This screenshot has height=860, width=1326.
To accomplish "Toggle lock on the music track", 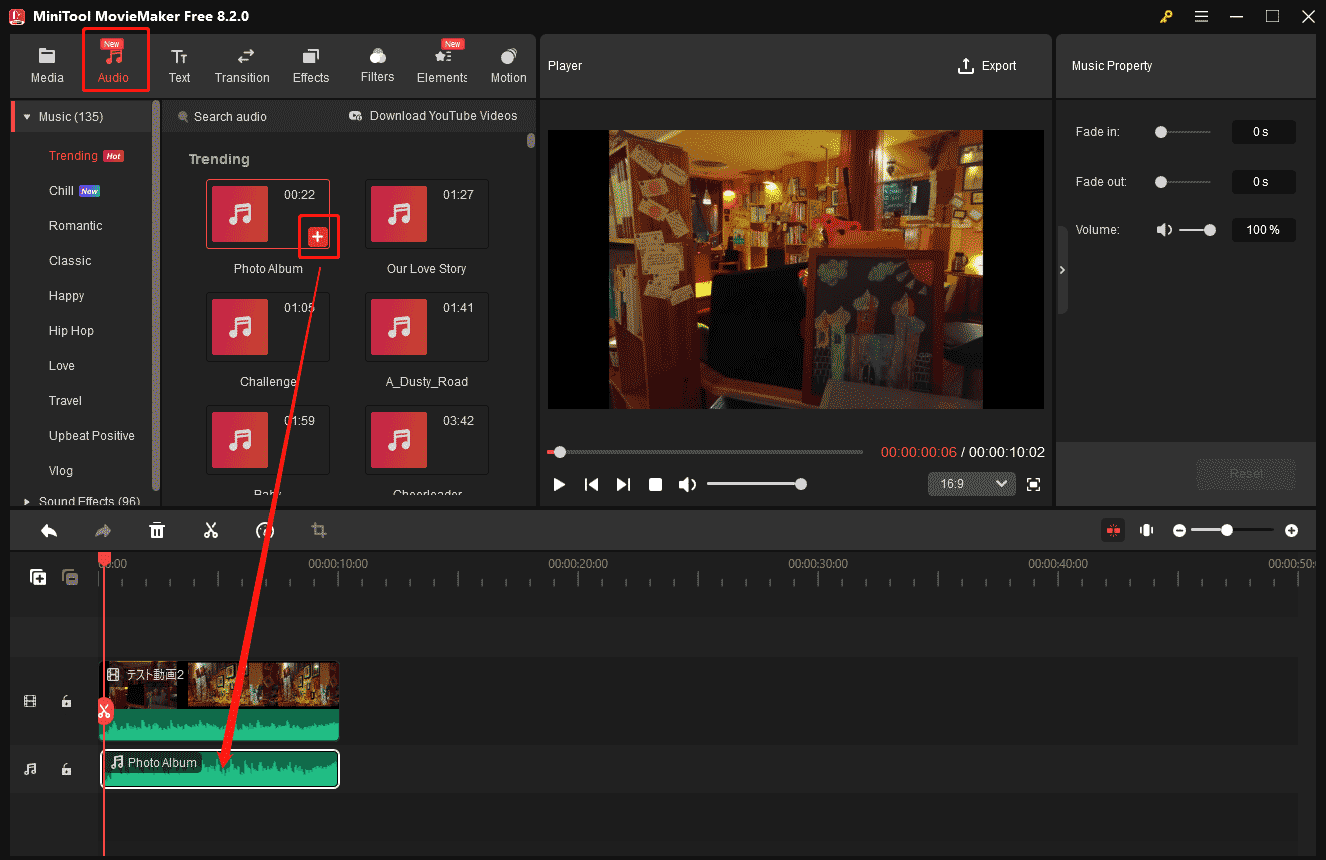I will (66, 769).
